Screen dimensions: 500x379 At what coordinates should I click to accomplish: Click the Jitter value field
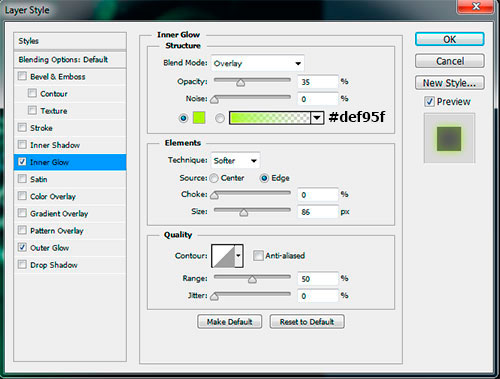point(318,296)
